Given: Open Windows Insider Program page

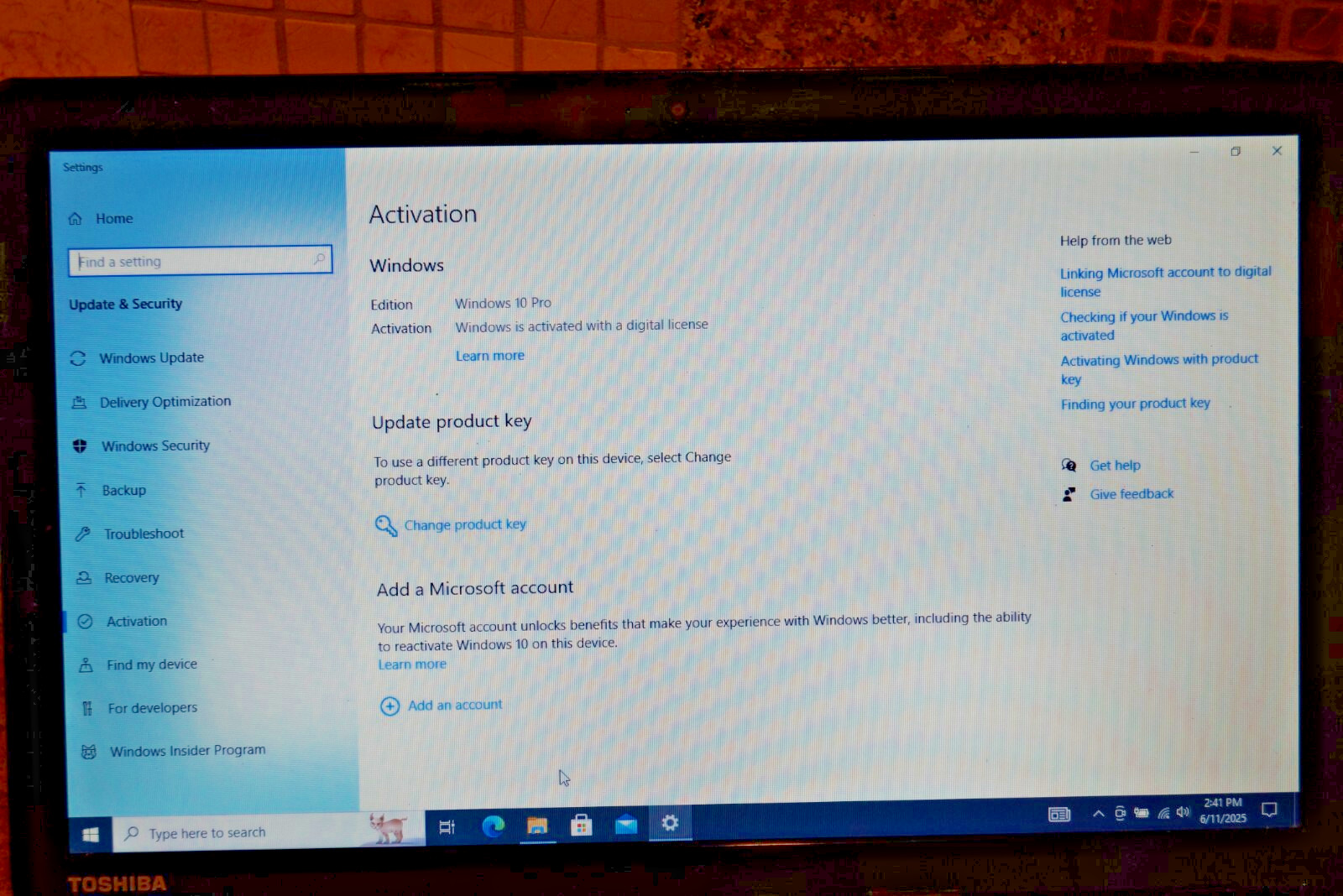Looking at the screenshot, I should (174, 751).
